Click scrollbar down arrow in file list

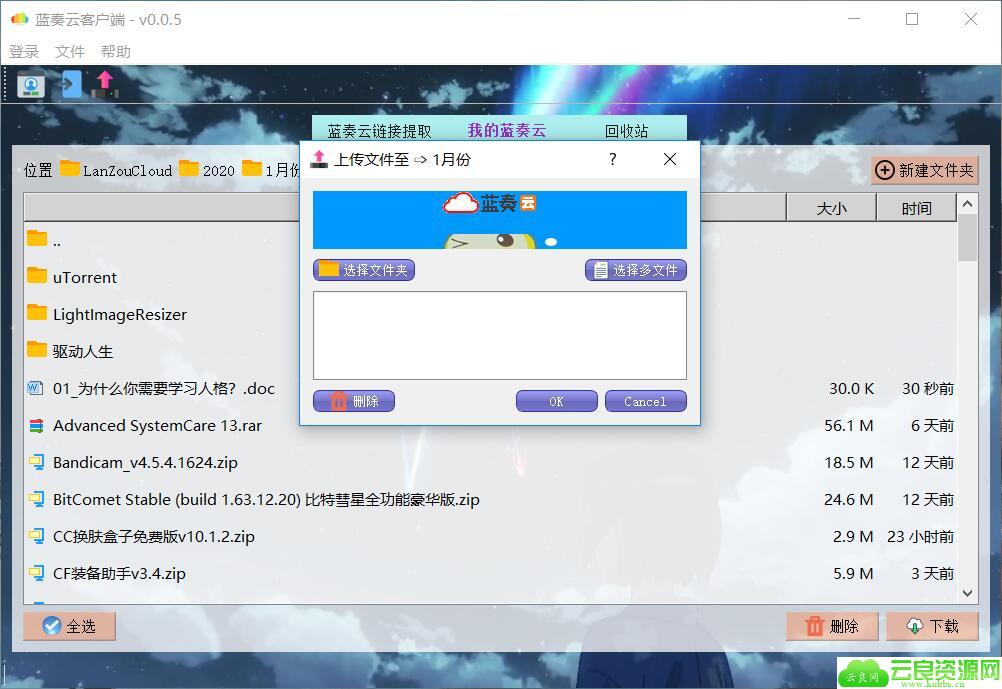(967, 594)
